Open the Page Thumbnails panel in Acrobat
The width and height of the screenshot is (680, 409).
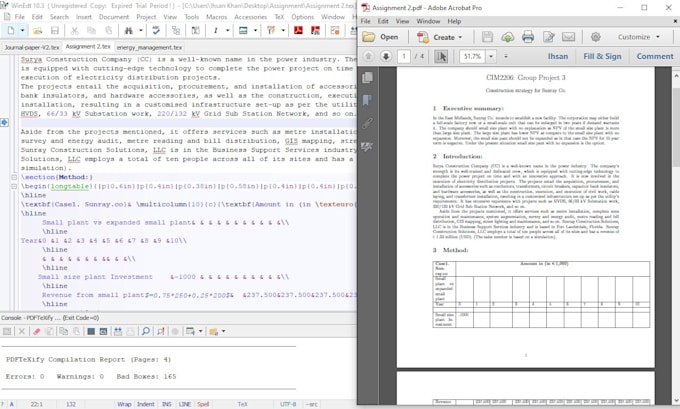tap(367, 78)
